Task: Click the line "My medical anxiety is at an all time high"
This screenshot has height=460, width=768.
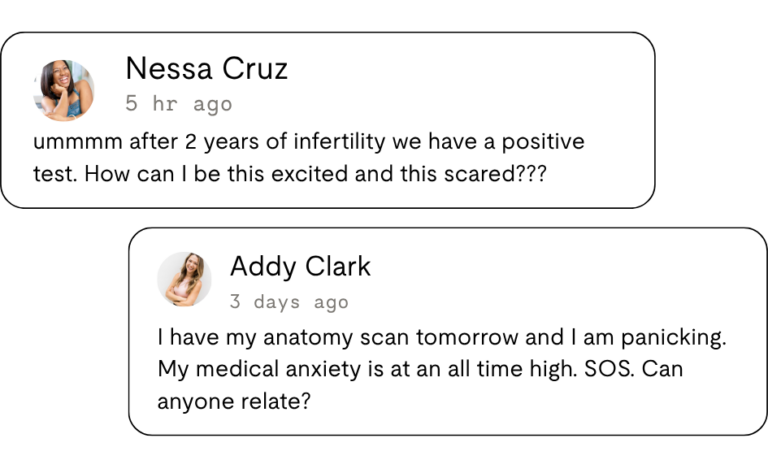Action: coord(366,369)
